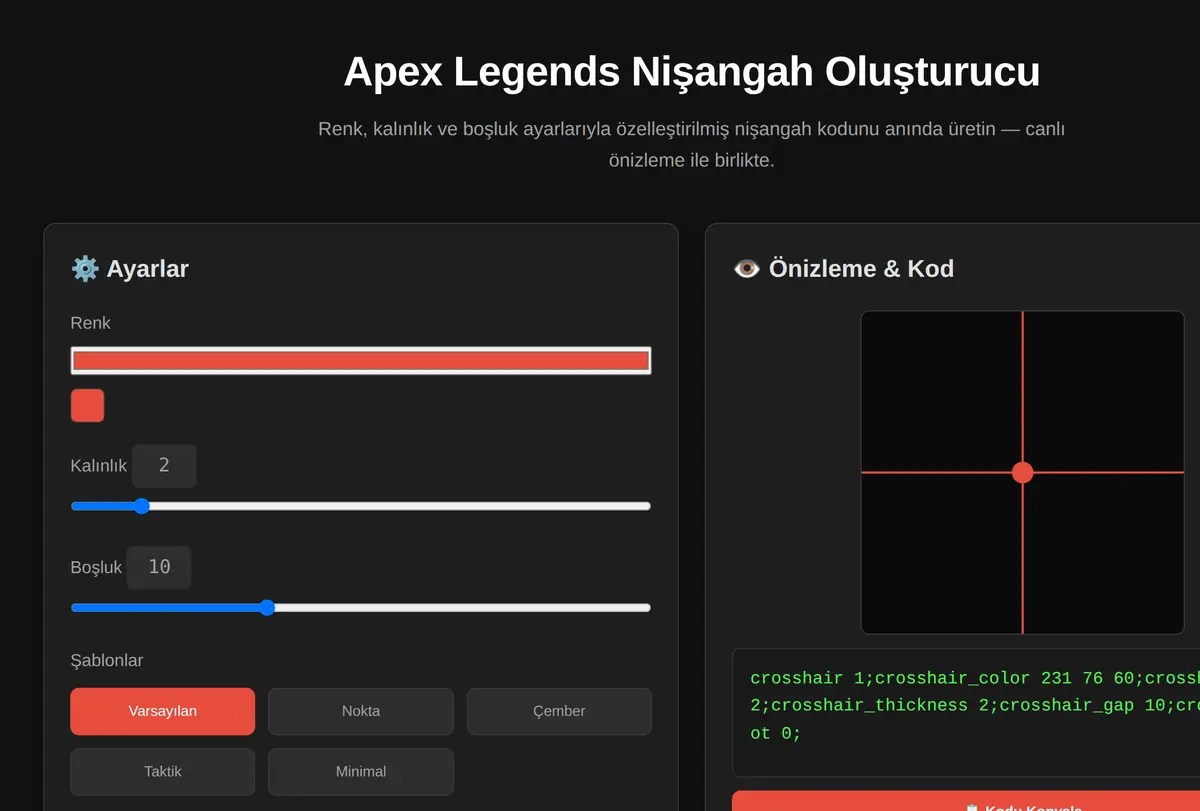This screenshot has height=811, width=1200.
Task: Click the small red color swatch
Action: click(x=87, y=406)
